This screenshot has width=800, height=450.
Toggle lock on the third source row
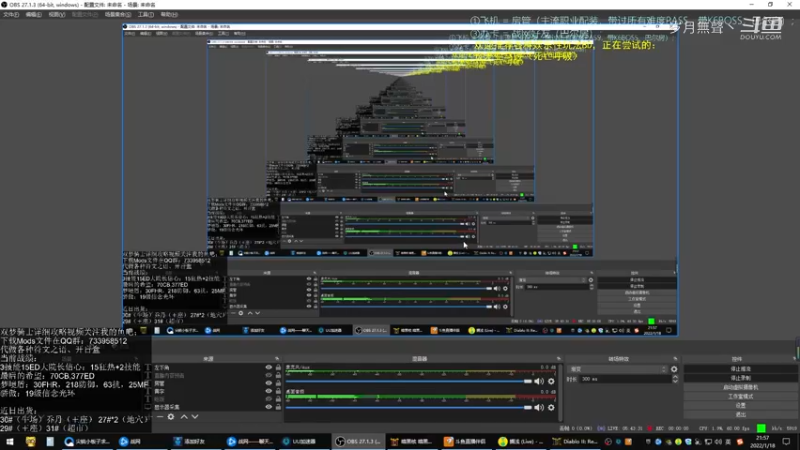[x=278, y=383]
